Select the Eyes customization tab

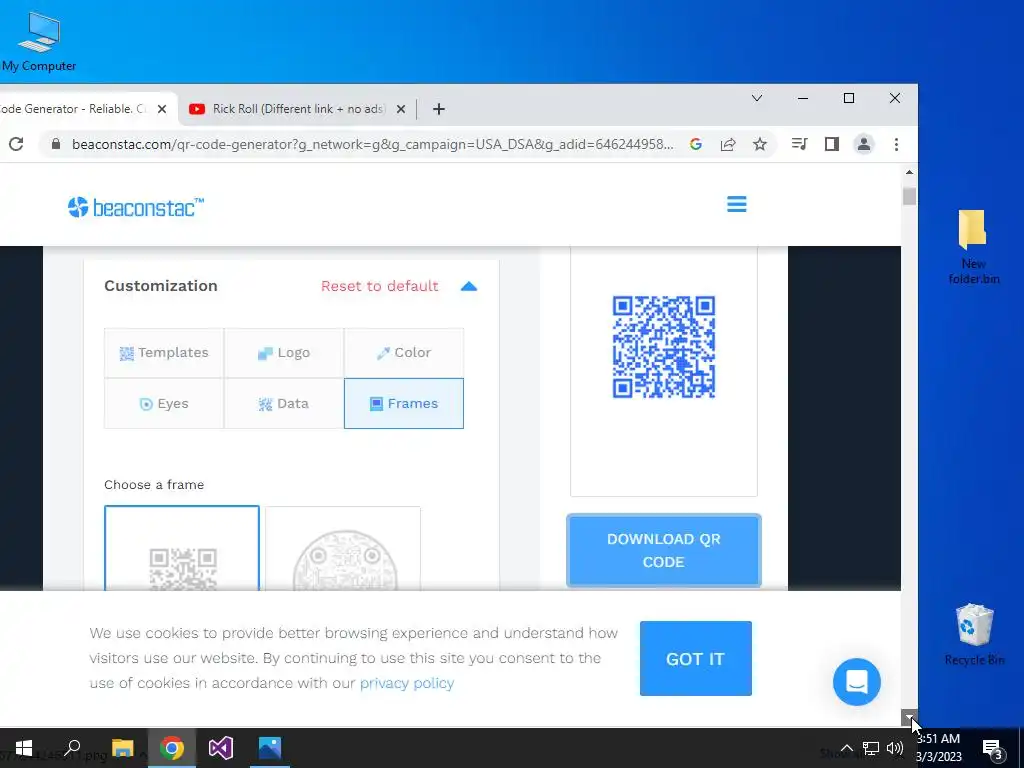click(x=164, y=404)
